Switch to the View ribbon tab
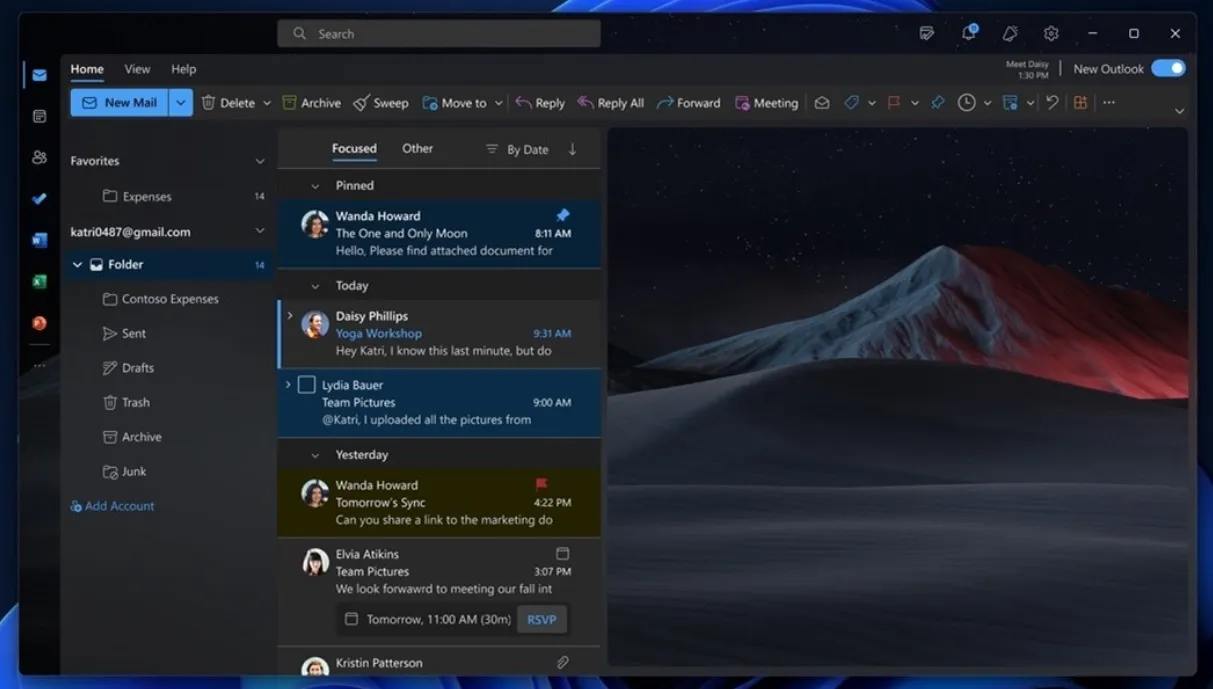 (137, 69)
